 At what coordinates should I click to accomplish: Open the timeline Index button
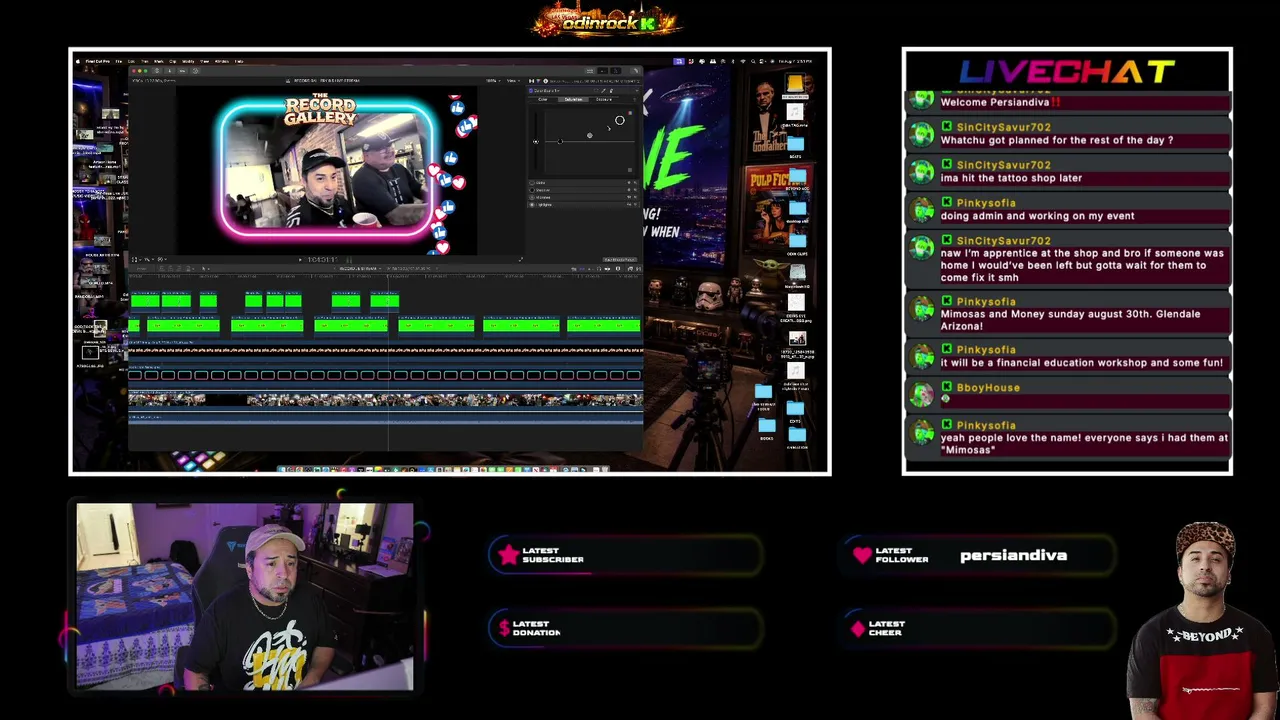(x=141, y=268)
